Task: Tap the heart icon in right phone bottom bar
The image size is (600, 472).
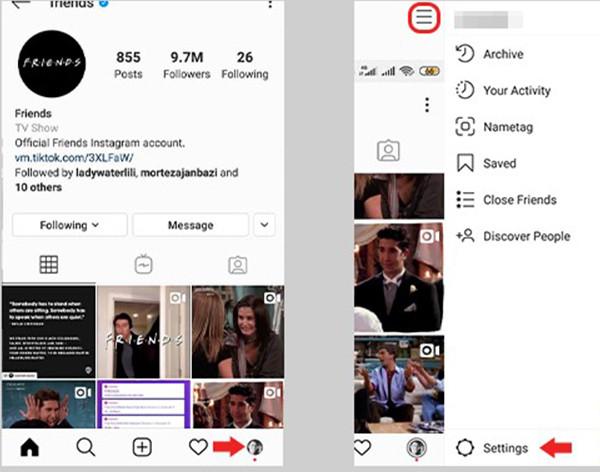Action: [362, 448]
